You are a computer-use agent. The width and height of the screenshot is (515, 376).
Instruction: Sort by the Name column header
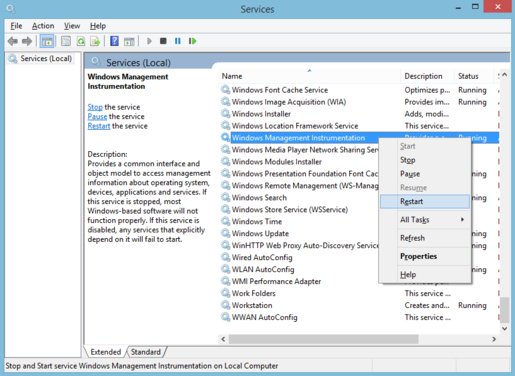310,76
